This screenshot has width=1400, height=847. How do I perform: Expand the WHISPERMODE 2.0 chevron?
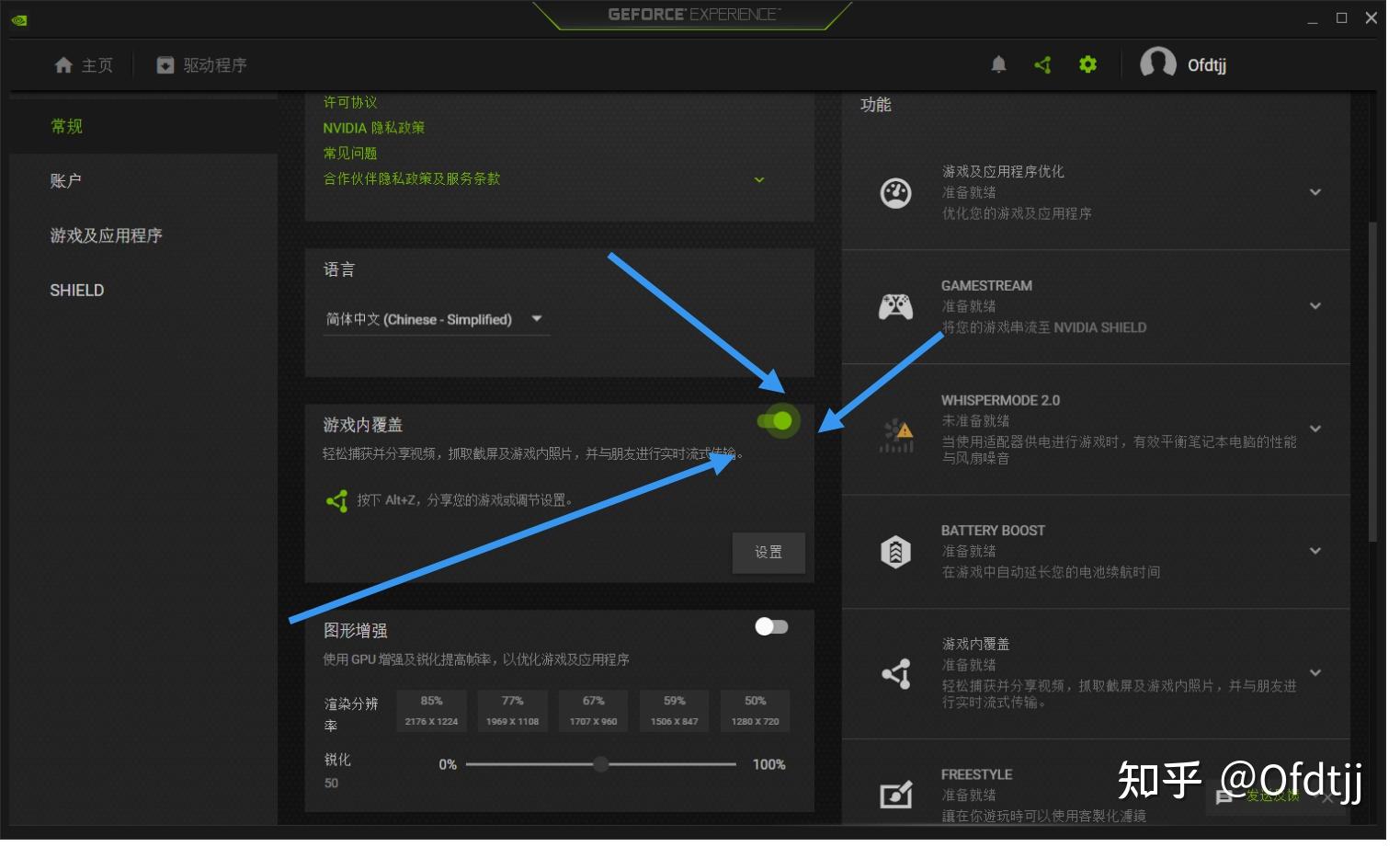(x=1315, y=429)
